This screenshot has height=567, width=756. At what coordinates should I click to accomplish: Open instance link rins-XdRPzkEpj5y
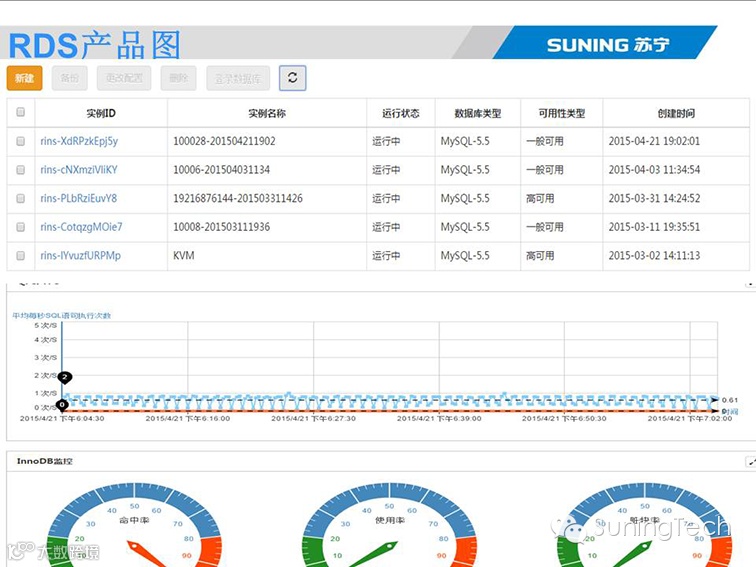coord(79,141)
